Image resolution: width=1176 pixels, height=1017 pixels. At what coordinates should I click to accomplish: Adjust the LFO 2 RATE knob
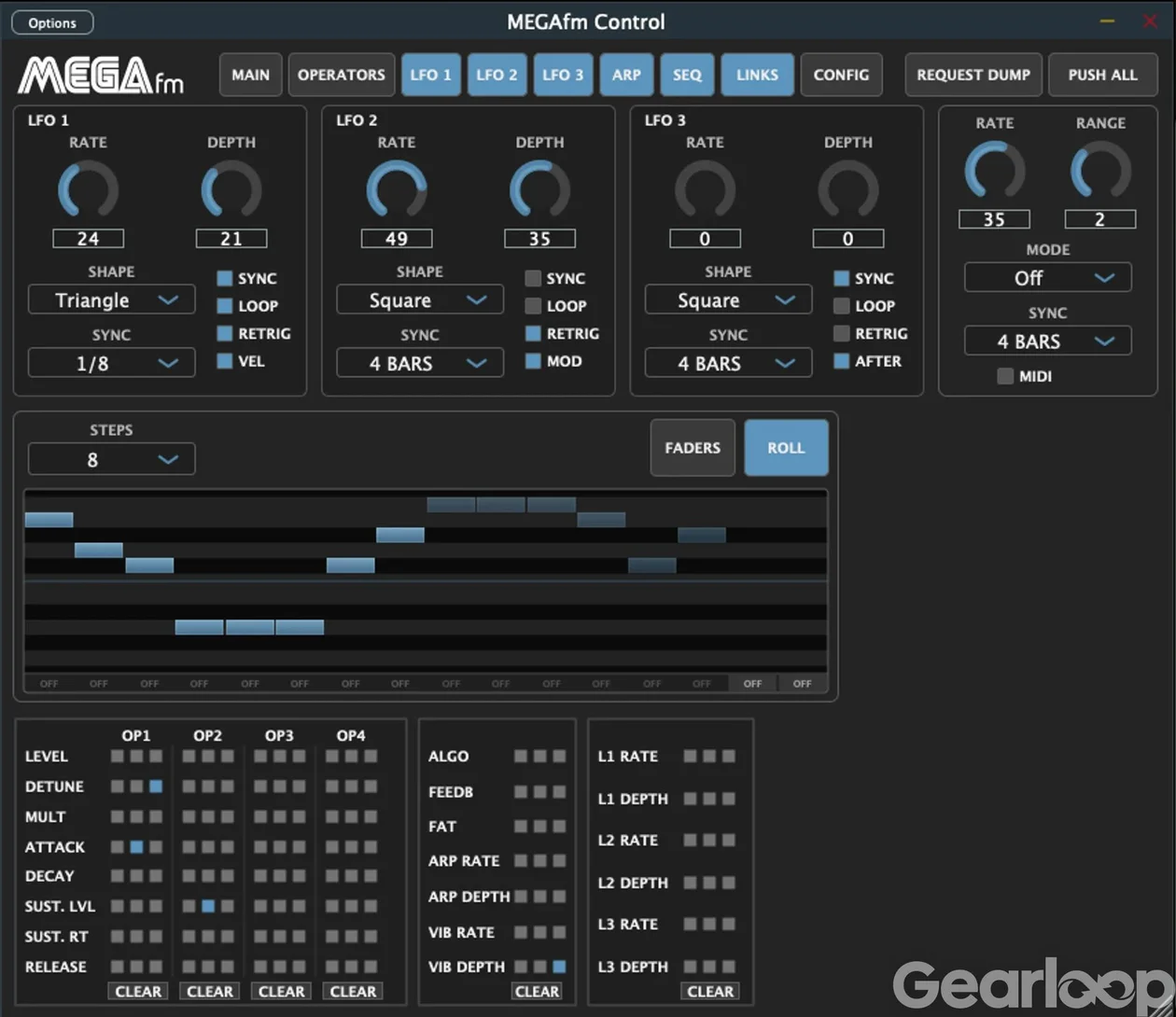397,190
